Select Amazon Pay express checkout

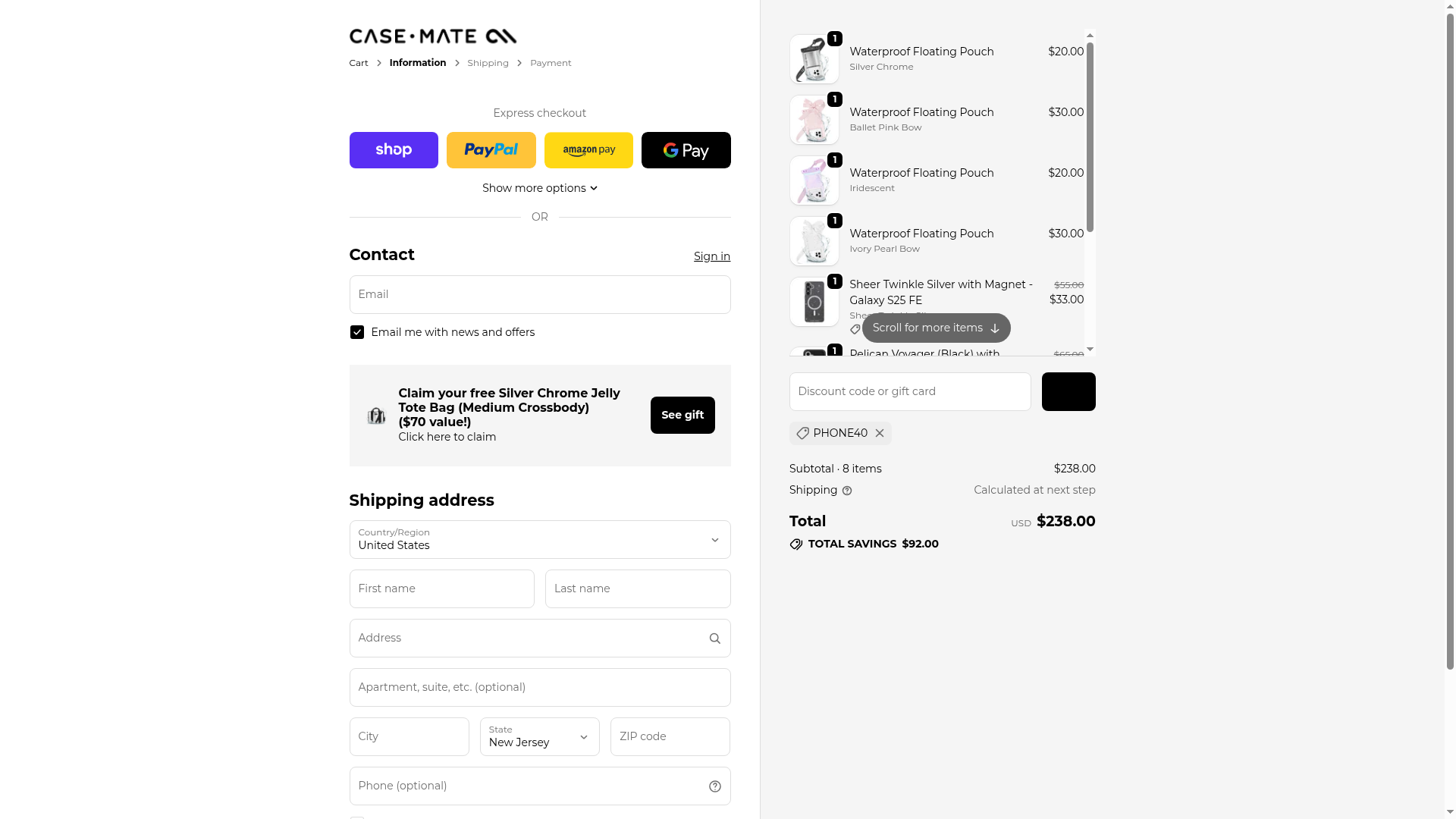click(x=588, y=150)
